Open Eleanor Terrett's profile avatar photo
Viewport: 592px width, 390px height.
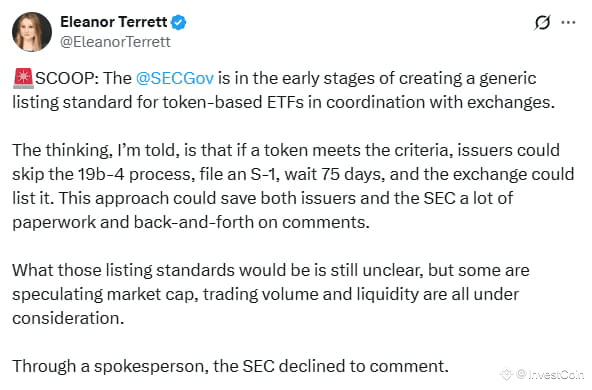click(x=32, y=32)
